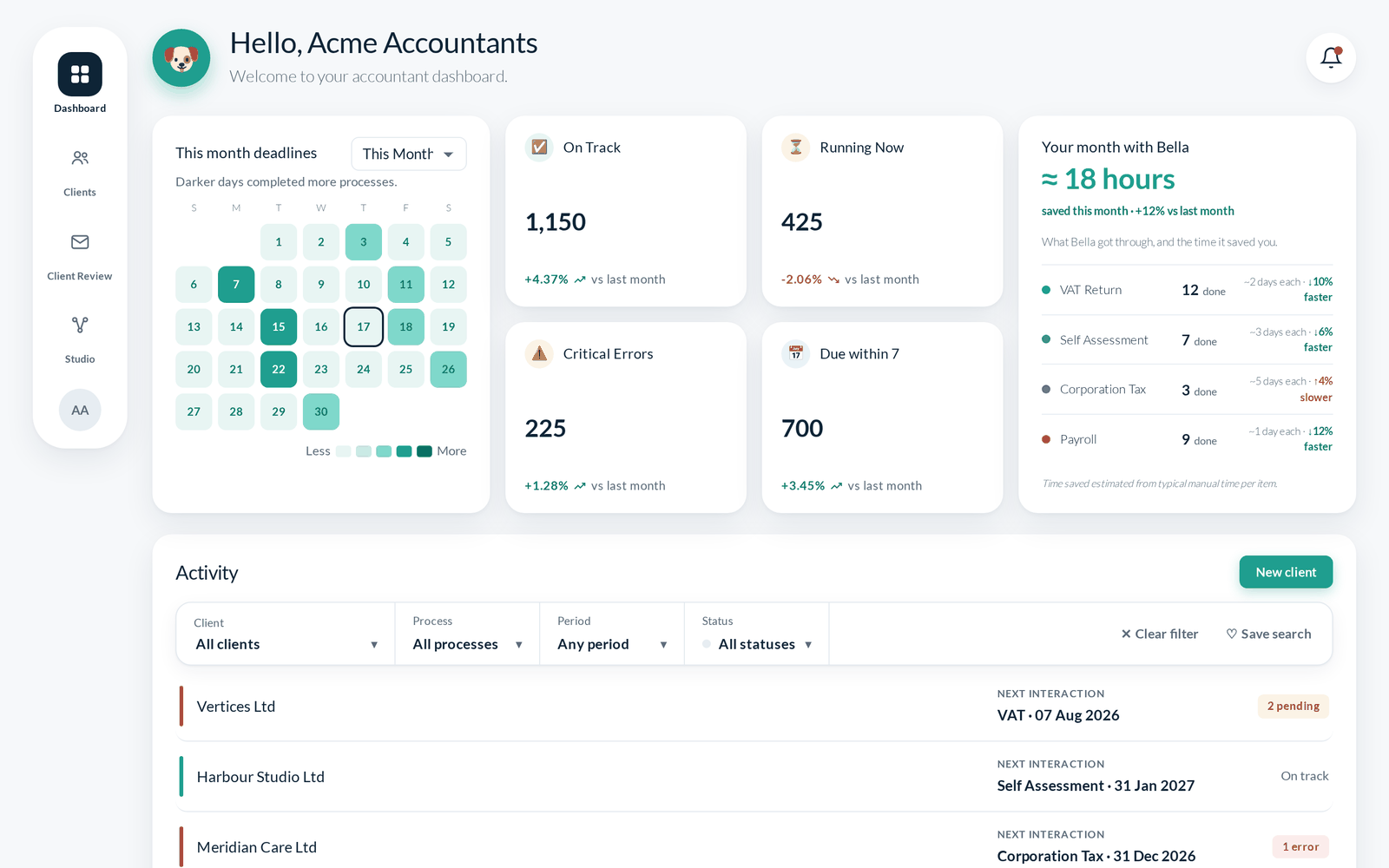The width and height of the screenshot is (1389, 868).
Task: Open Client Review envelope icon
Action: pyautogui.click(x=80, y=242)
